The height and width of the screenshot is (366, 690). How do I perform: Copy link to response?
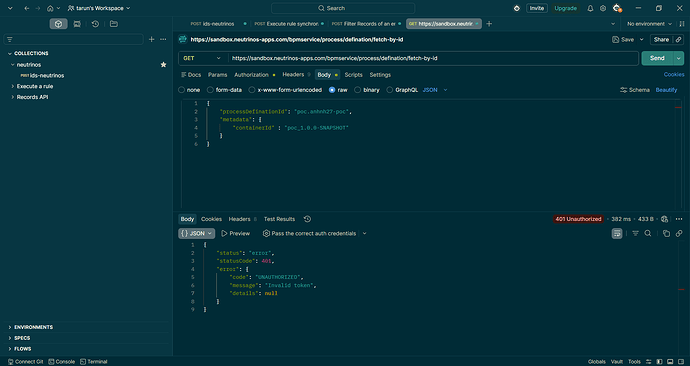(x=679, y=233)
